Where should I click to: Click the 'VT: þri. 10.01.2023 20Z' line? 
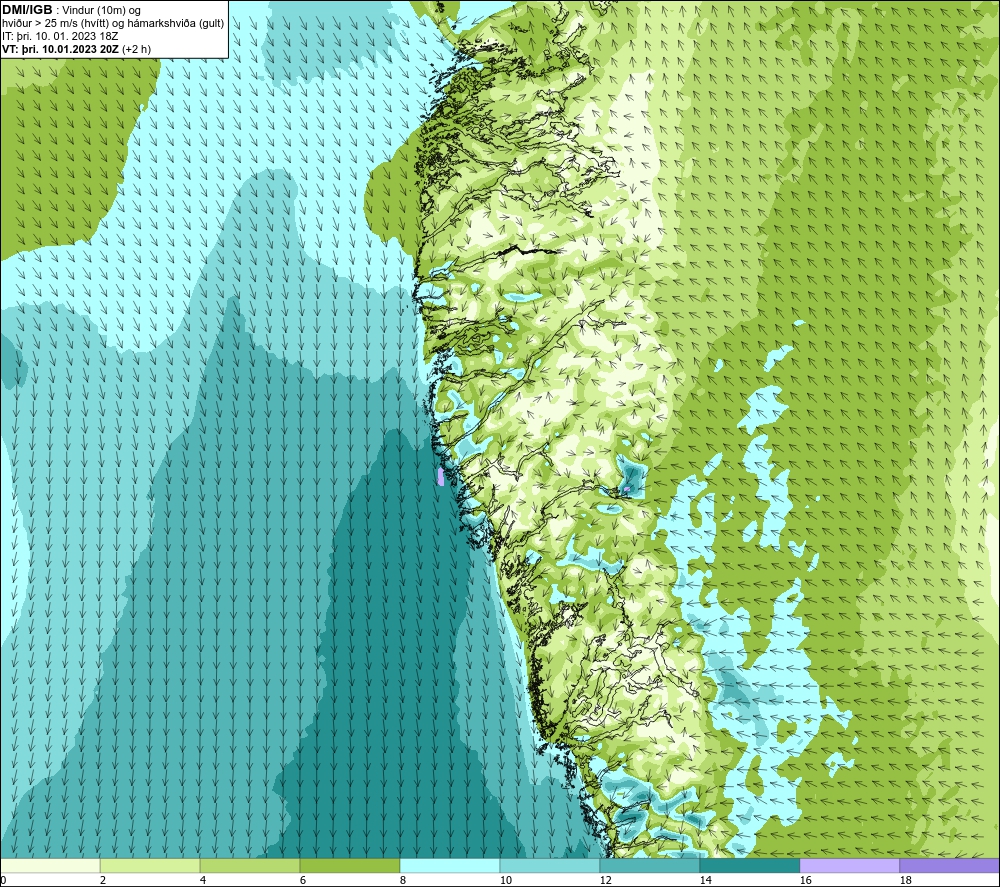point(61,49)
